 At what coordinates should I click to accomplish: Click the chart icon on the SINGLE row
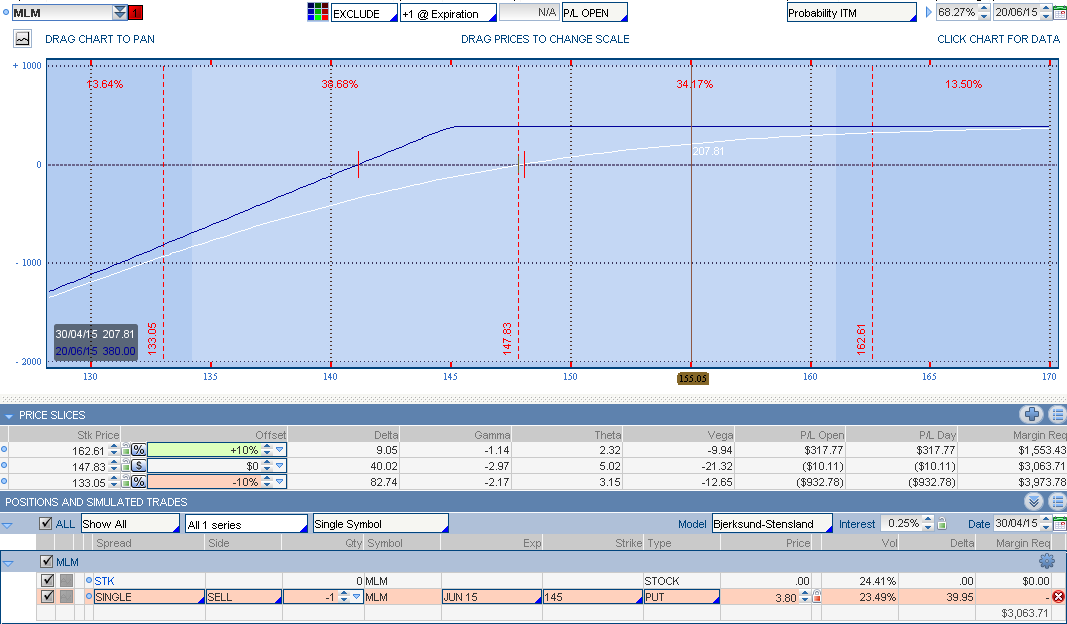pyautogui.click(x=66, y=597)
